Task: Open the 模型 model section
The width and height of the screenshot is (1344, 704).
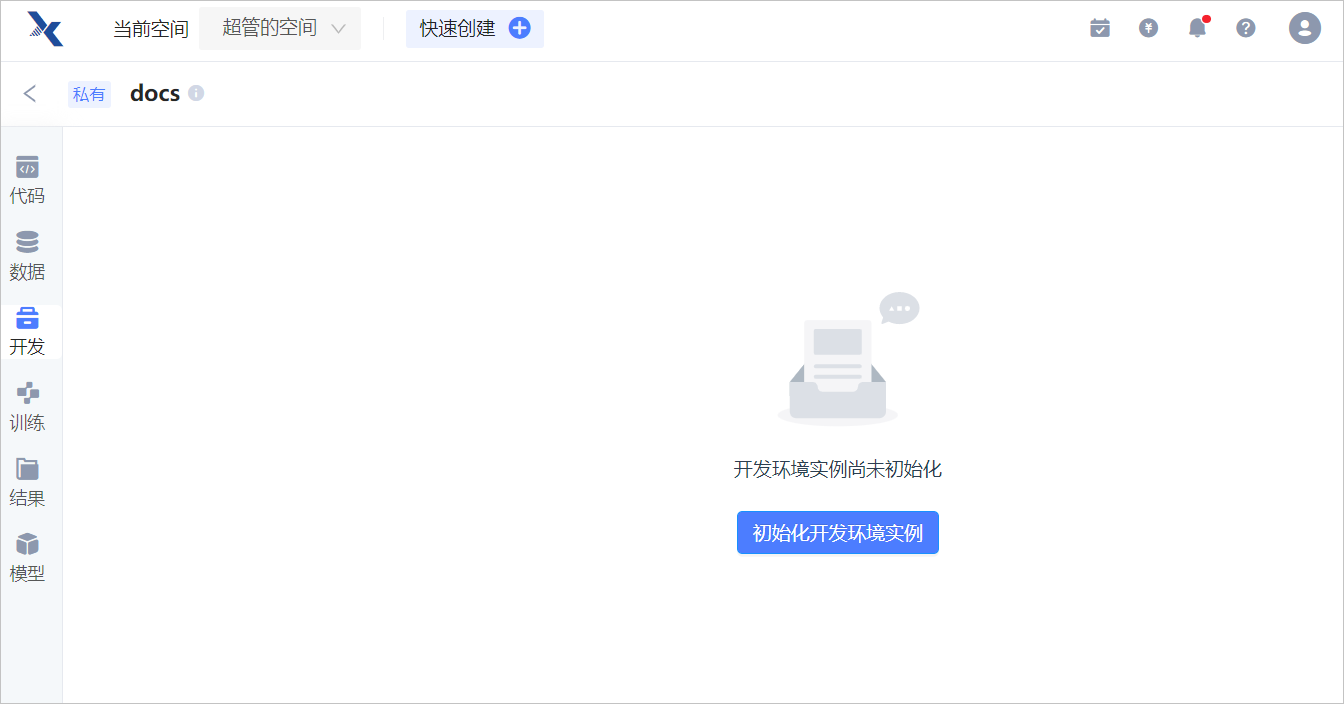Action: [28, 559]
